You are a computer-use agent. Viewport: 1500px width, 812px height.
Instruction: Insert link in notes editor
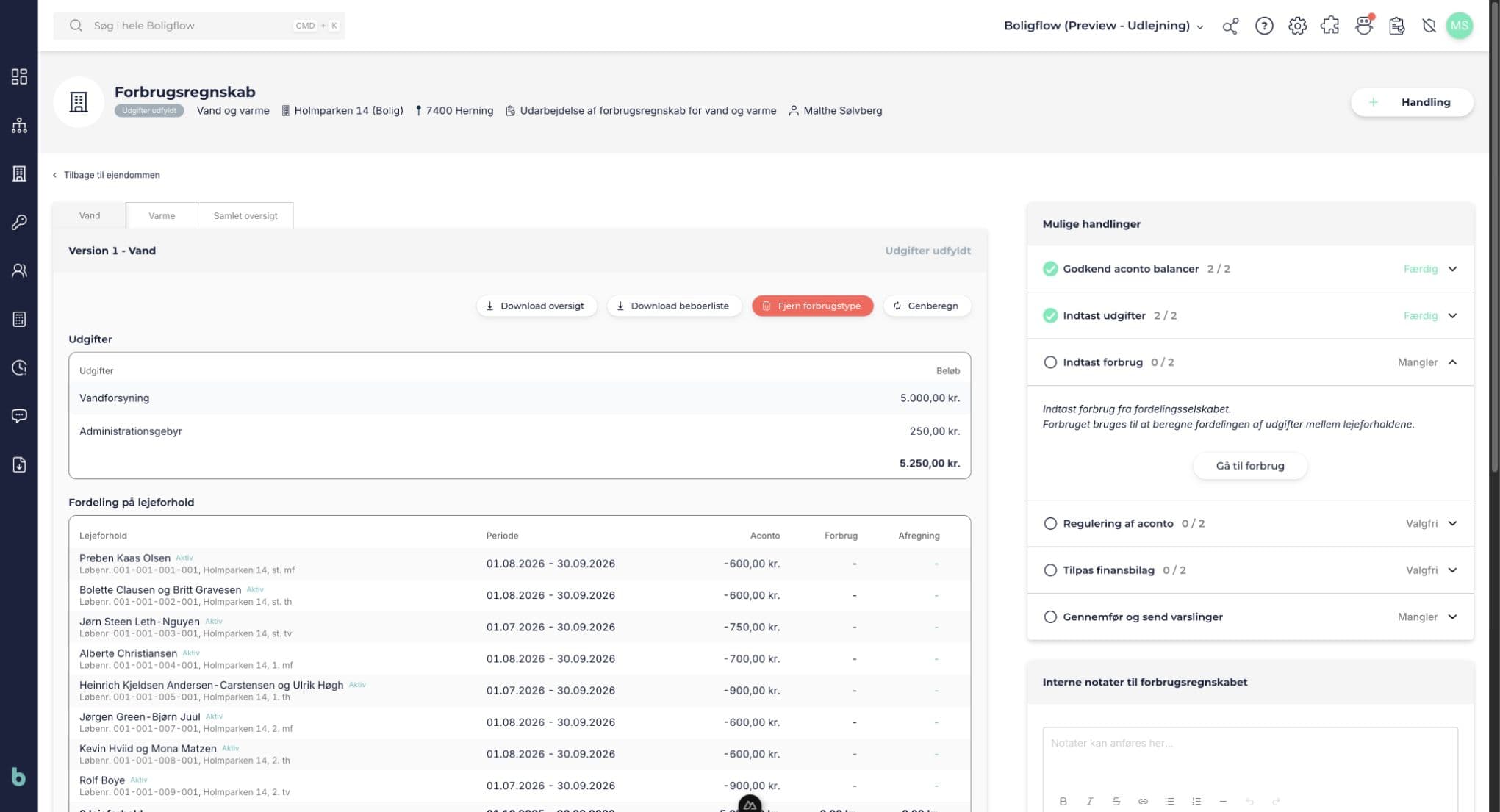point(1143,801)
